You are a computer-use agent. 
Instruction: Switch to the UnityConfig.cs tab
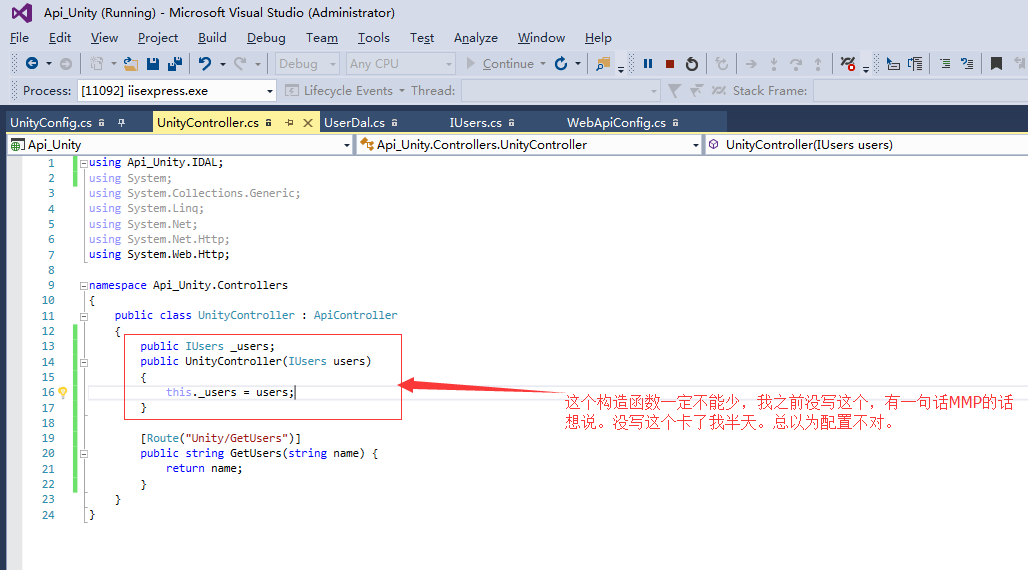coord(51,123)
